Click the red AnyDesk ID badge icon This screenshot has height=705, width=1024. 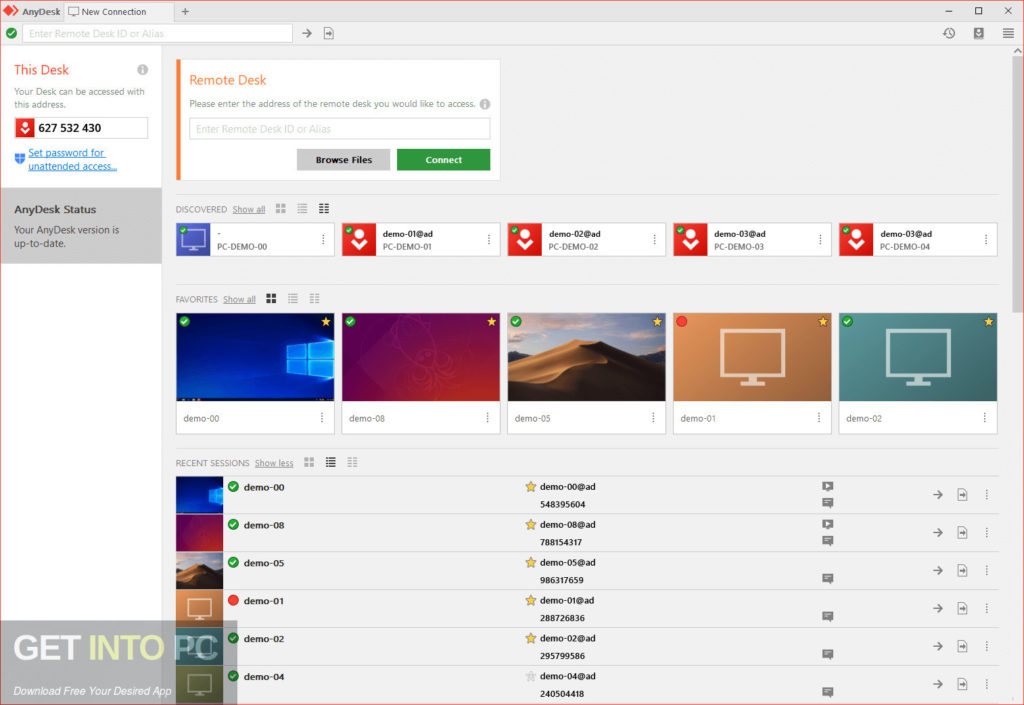tap(25, 127)
